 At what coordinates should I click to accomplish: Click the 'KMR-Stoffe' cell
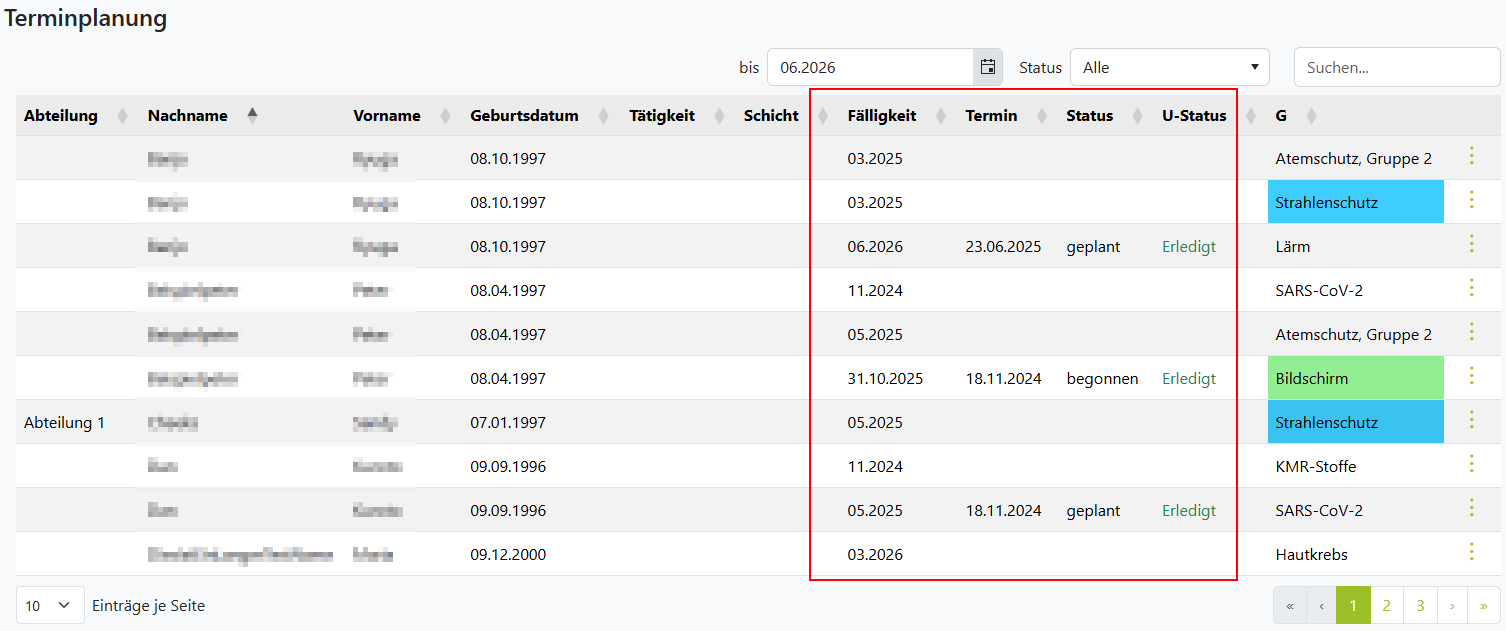point(1316,467)
